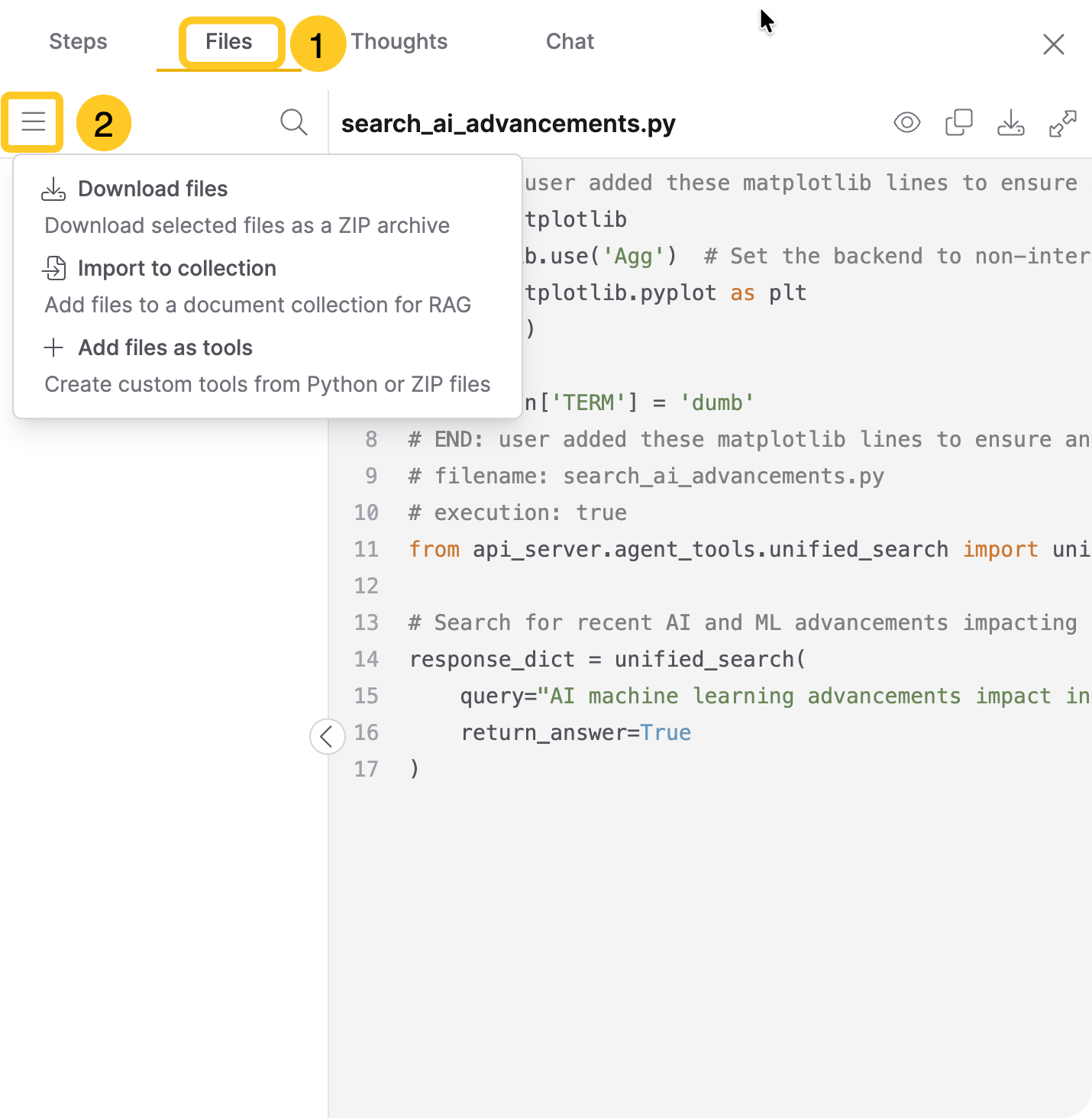Collapse the file sidebar with chevron
1092x1118 pixels.
pos(327,736)
